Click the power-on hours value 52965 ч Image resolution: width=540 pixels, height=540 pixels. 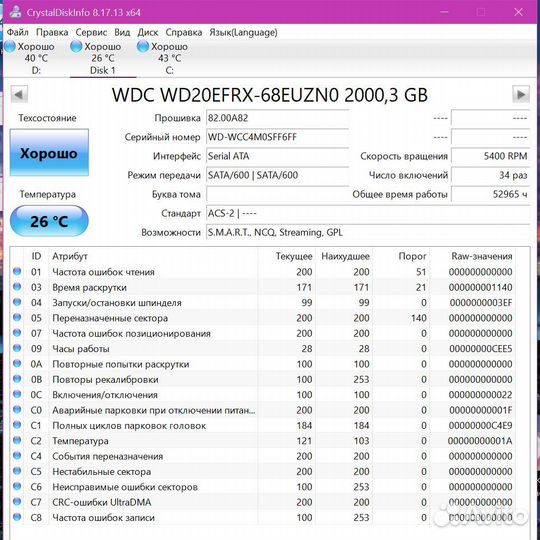(490, 194)
